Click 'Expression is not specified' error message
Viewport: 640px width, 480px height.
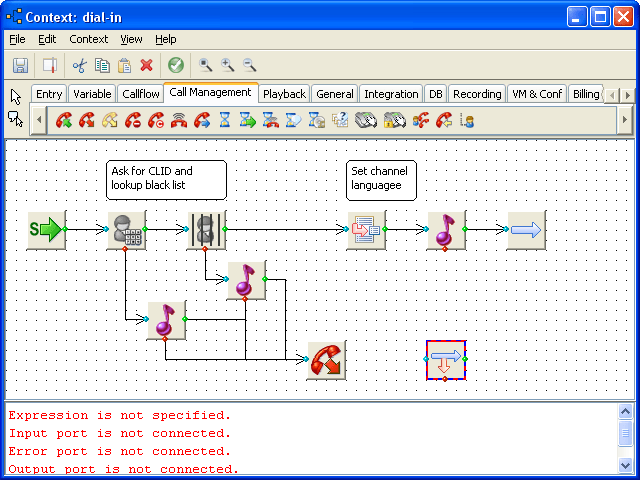click(x=120, y=415)
